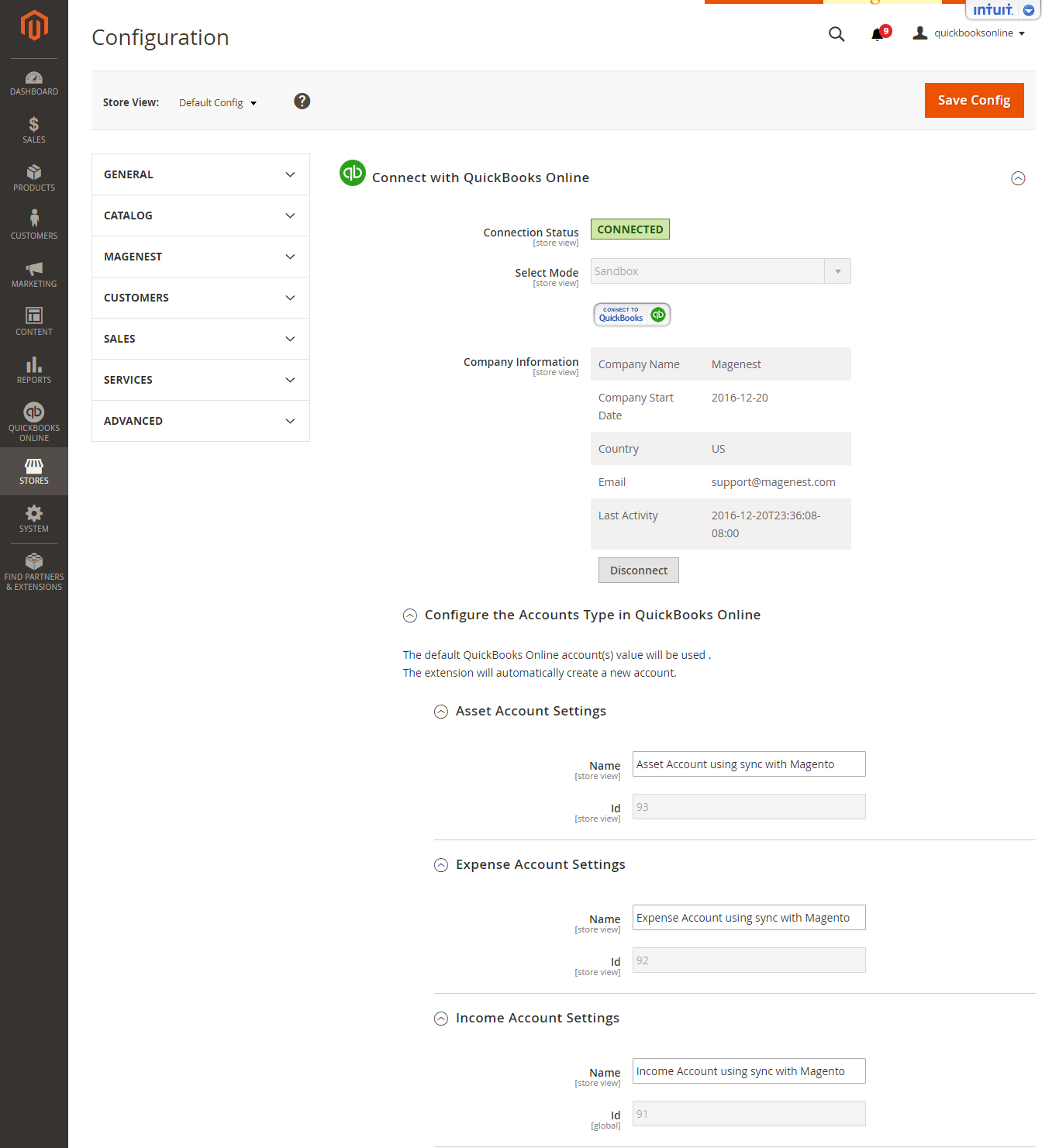Screen dimensions: 1059x1148
Task: Click the Magento logo icon
Action: click(34, 26)
